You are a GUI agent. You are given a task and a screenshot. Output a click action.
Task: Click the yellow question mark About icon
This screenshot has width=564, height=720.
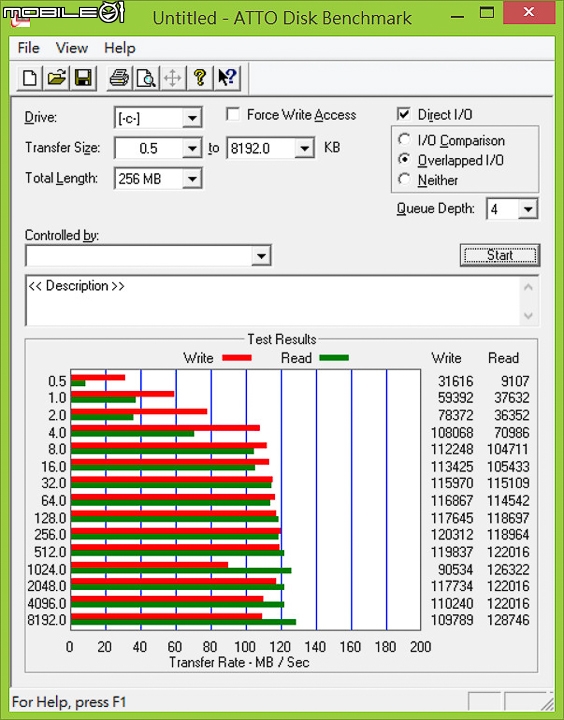(200, 78)
